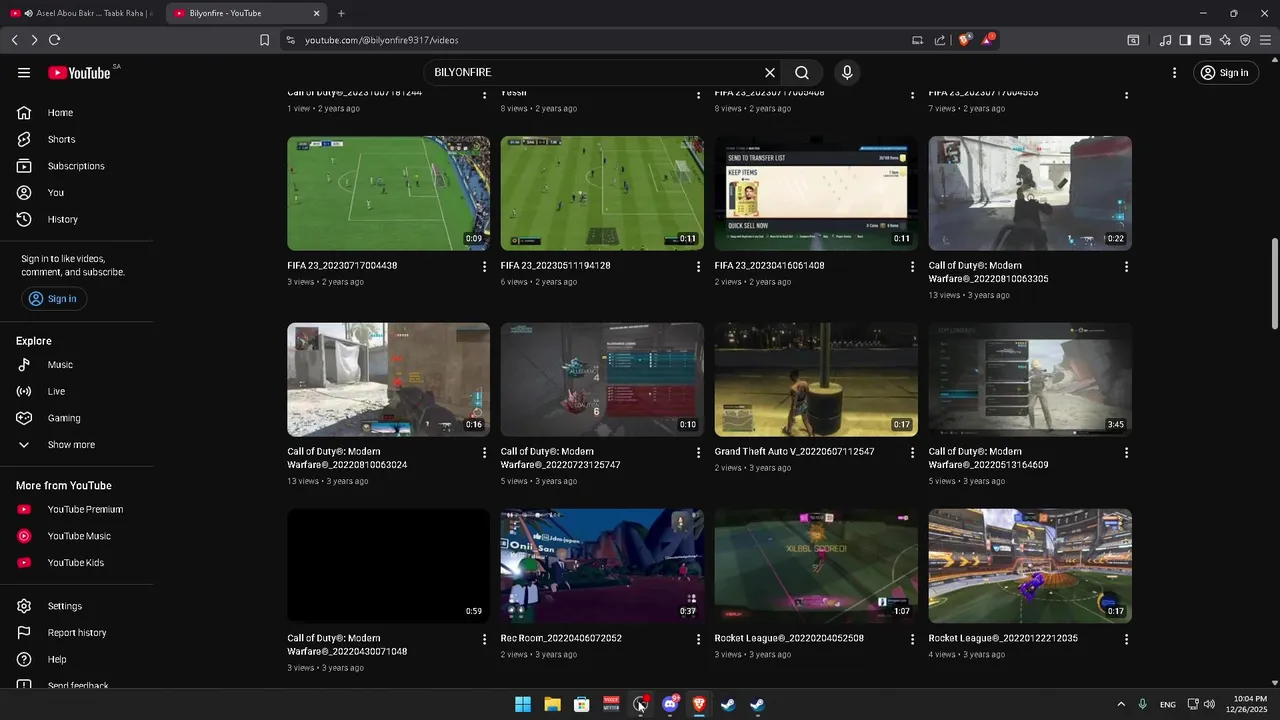The image size is (1280, 720).
Task: Open Windows Start menu
Action: (523, 705)
